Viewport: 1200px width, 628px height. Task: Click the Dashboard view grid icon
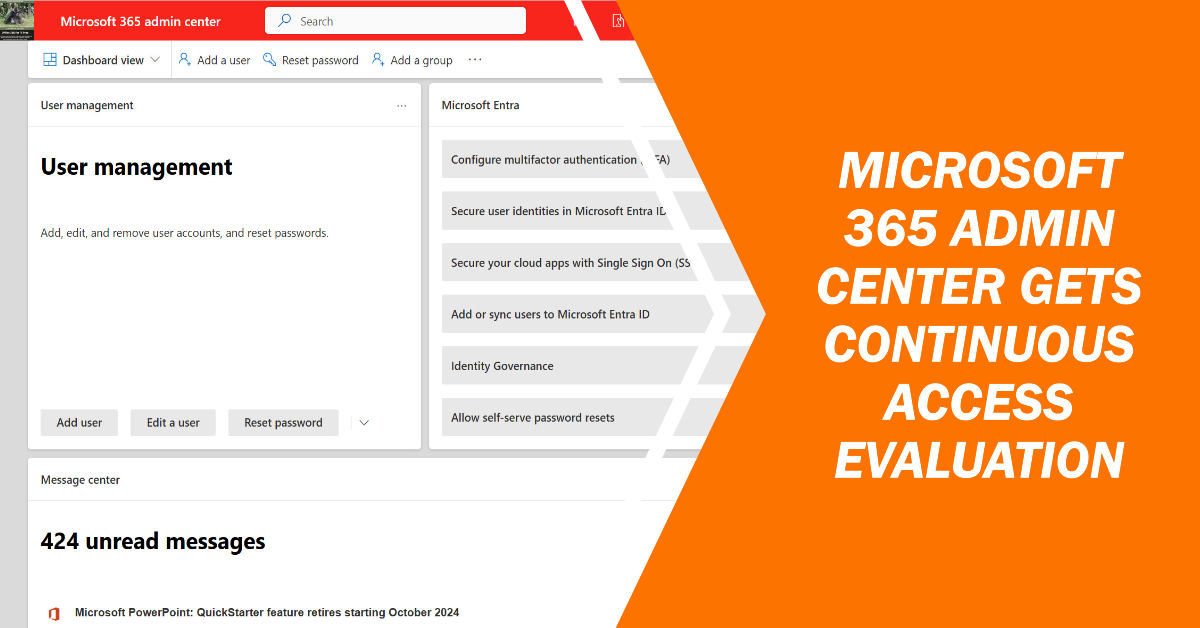tap(49, 60)
